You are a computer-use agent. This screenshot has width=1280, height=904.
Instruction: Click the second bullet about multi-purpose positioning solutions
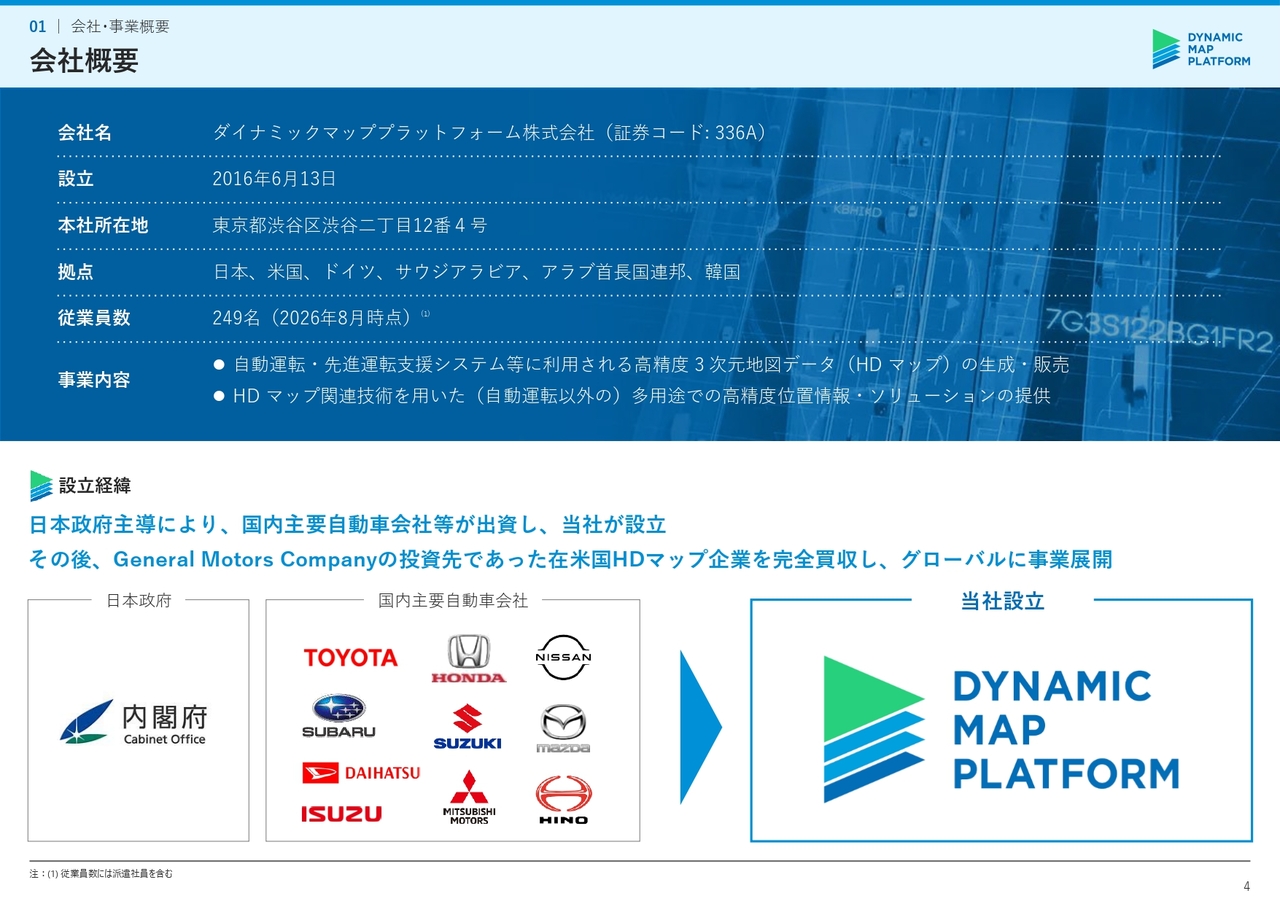(x=632, y=396)
